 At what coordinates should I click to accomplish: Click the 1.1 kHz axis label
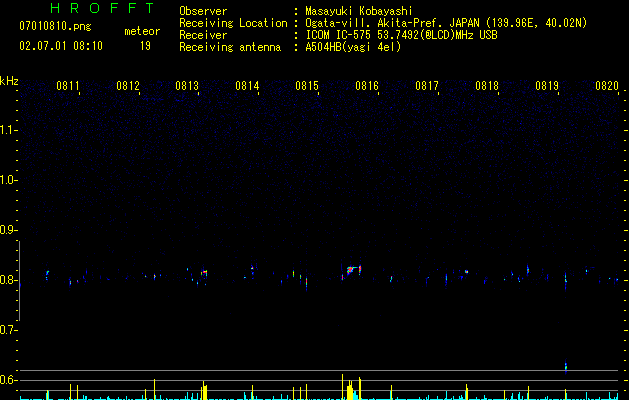tap(8, 130)
